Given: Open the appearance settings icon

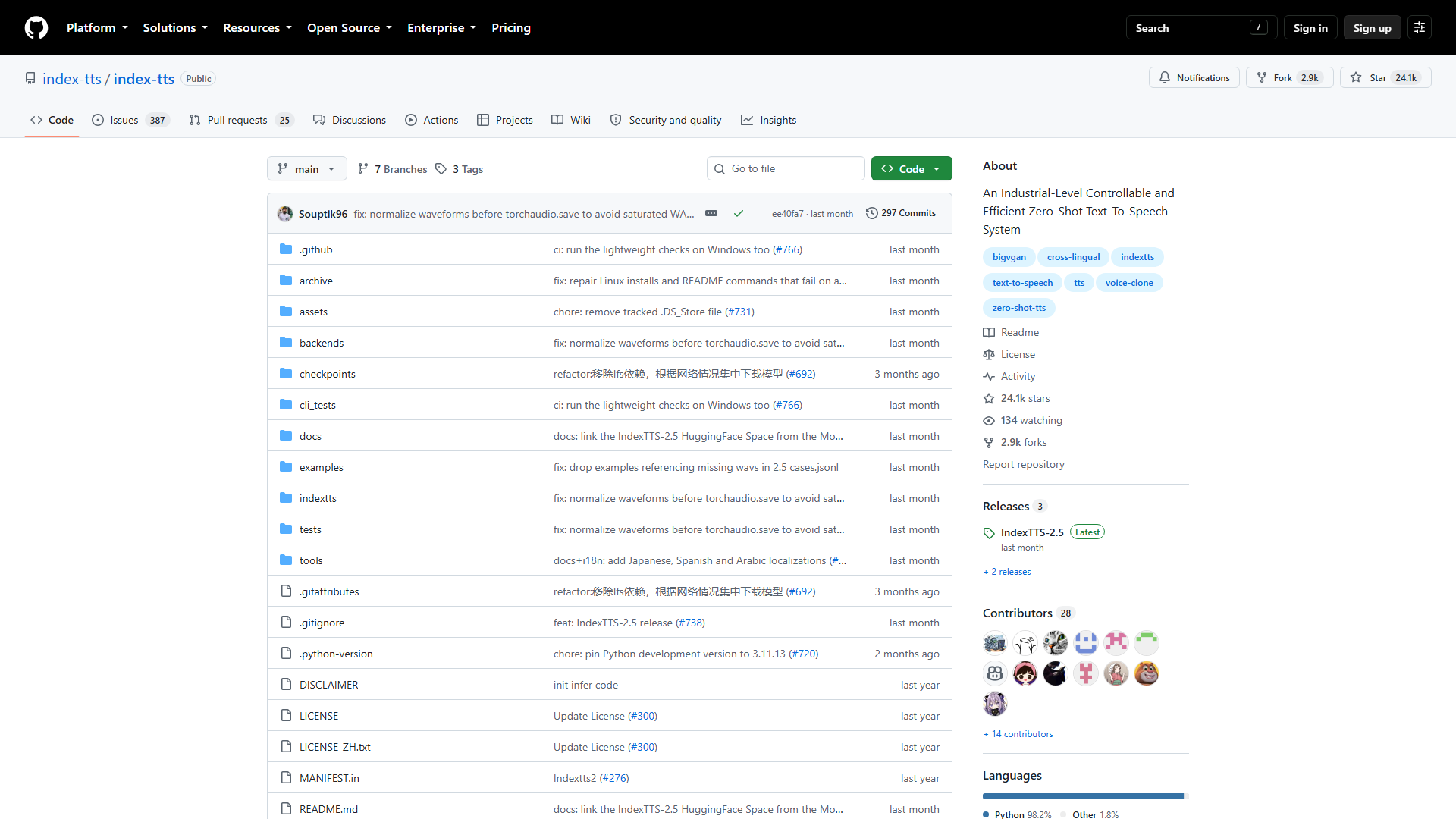Looking at the screenshot, I should click(x=1420, y=28).
